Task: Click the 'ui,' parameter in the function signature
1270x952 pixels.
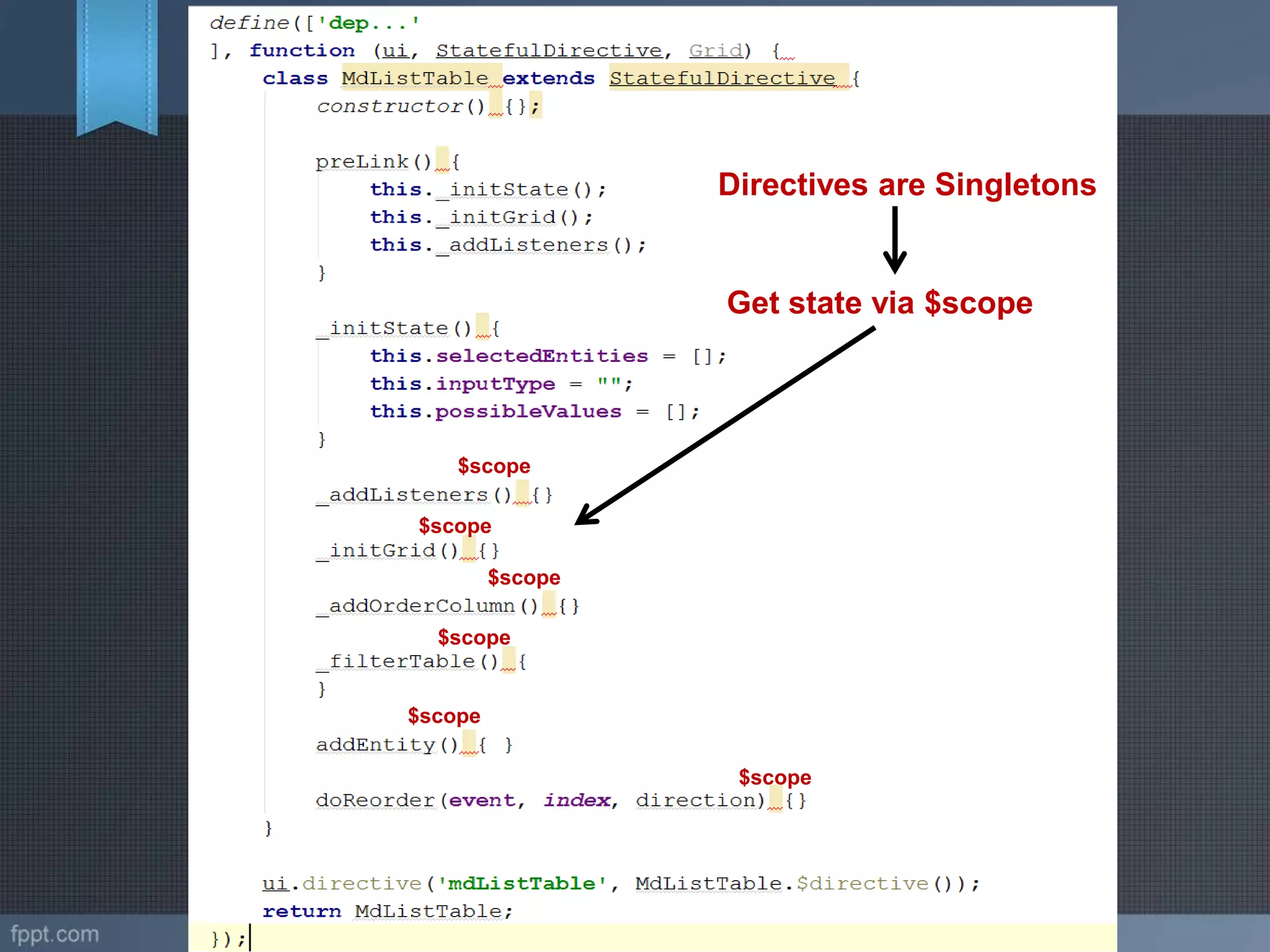Action: [400, 50]
